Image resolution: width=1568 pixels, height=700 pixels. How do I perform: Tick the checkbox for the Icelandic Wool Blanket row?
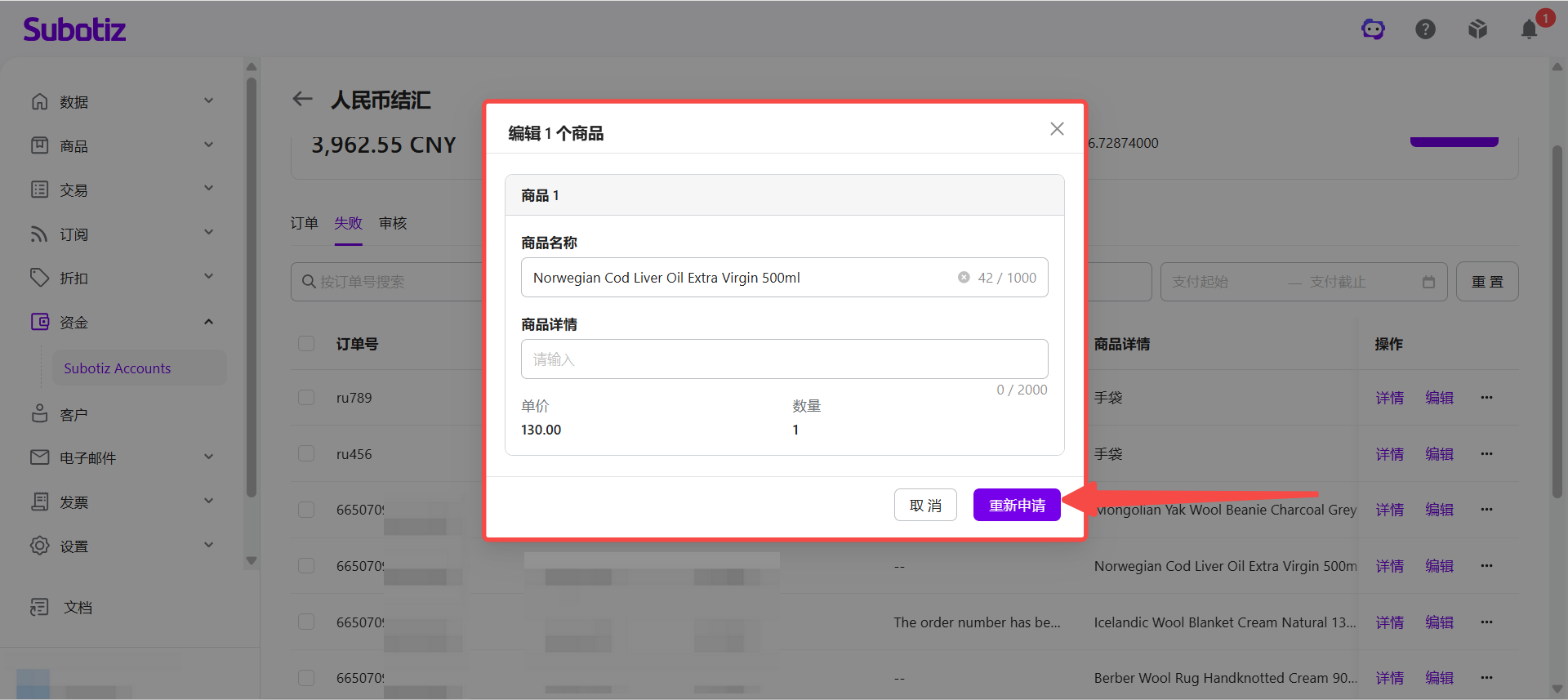306,622
